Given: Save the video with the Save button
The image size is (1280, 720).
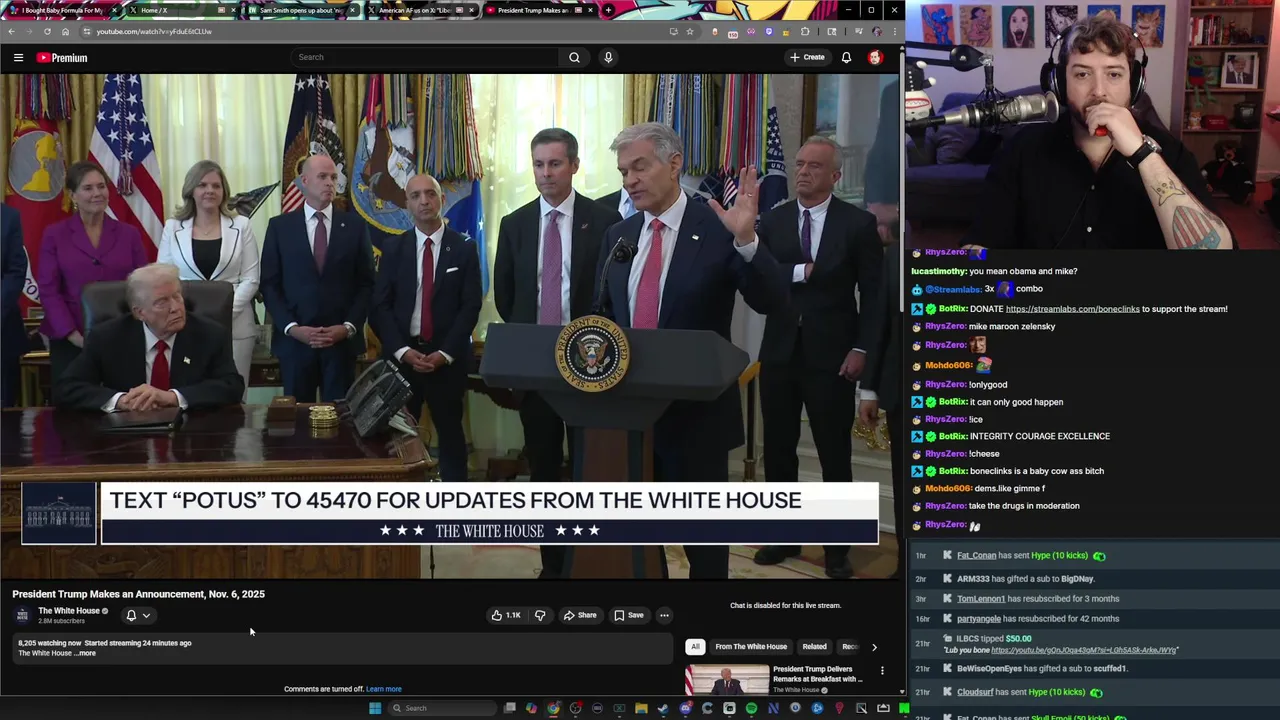Looking at the screenshot, I should click(629, 615).
